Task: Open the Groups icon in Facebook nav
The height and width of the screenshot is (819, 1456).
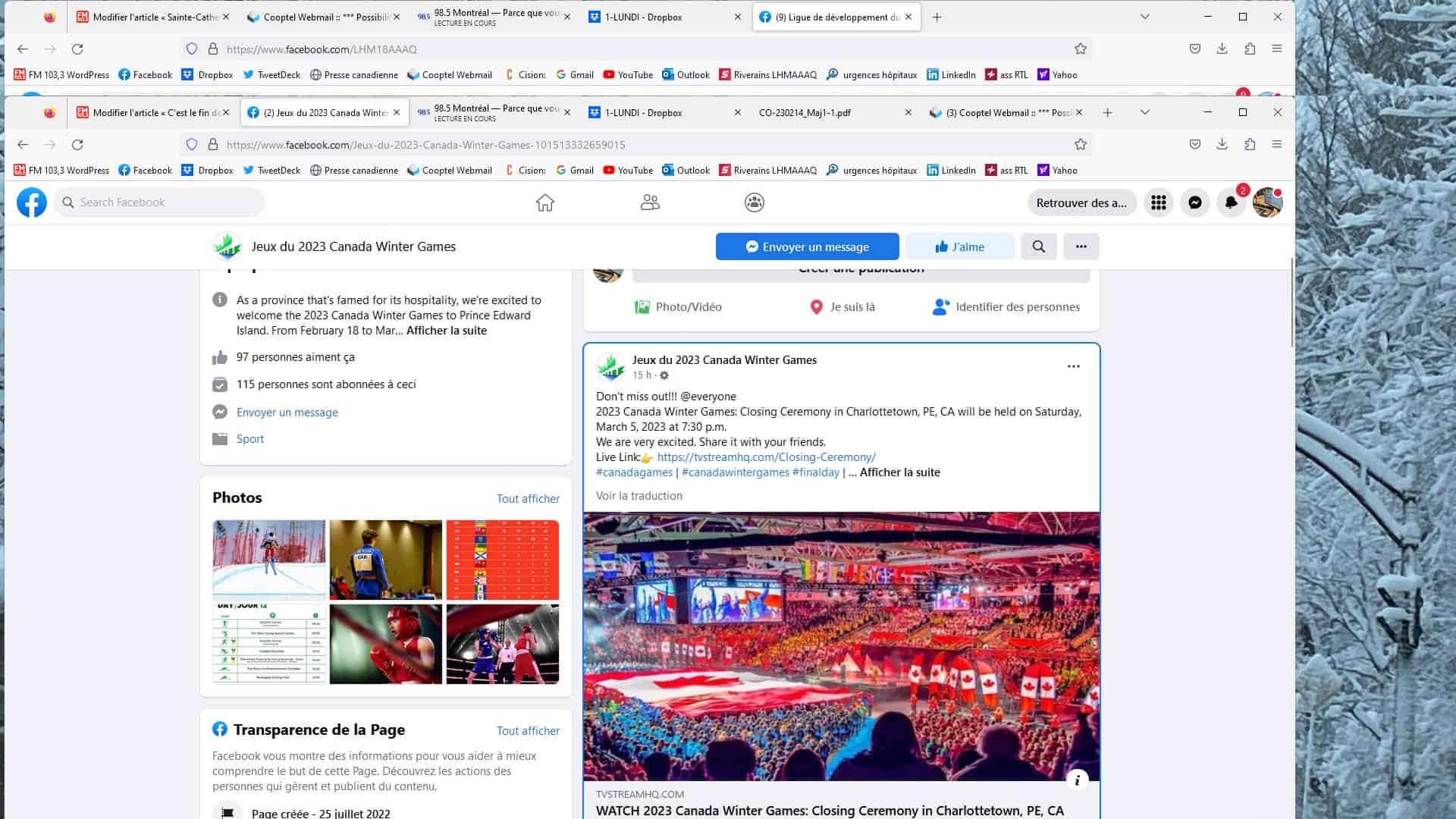Action: point(754,202)
